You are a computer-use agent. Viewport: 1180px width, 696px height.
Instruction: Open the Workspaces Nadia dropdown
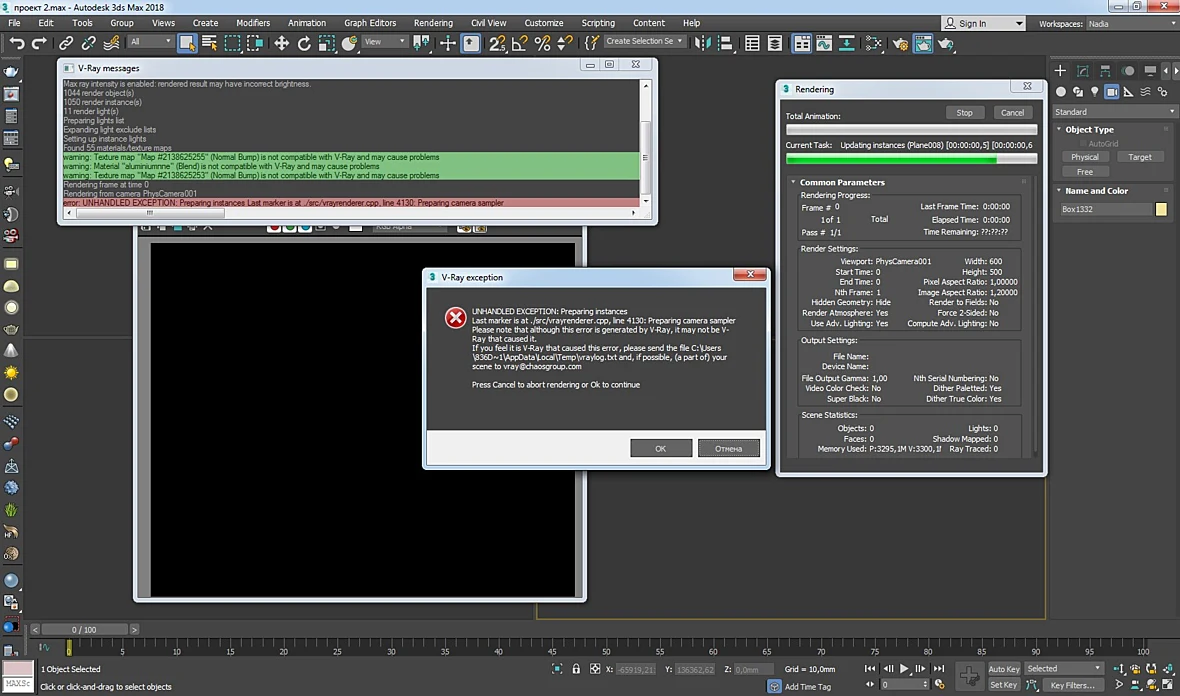(1132, 23)
